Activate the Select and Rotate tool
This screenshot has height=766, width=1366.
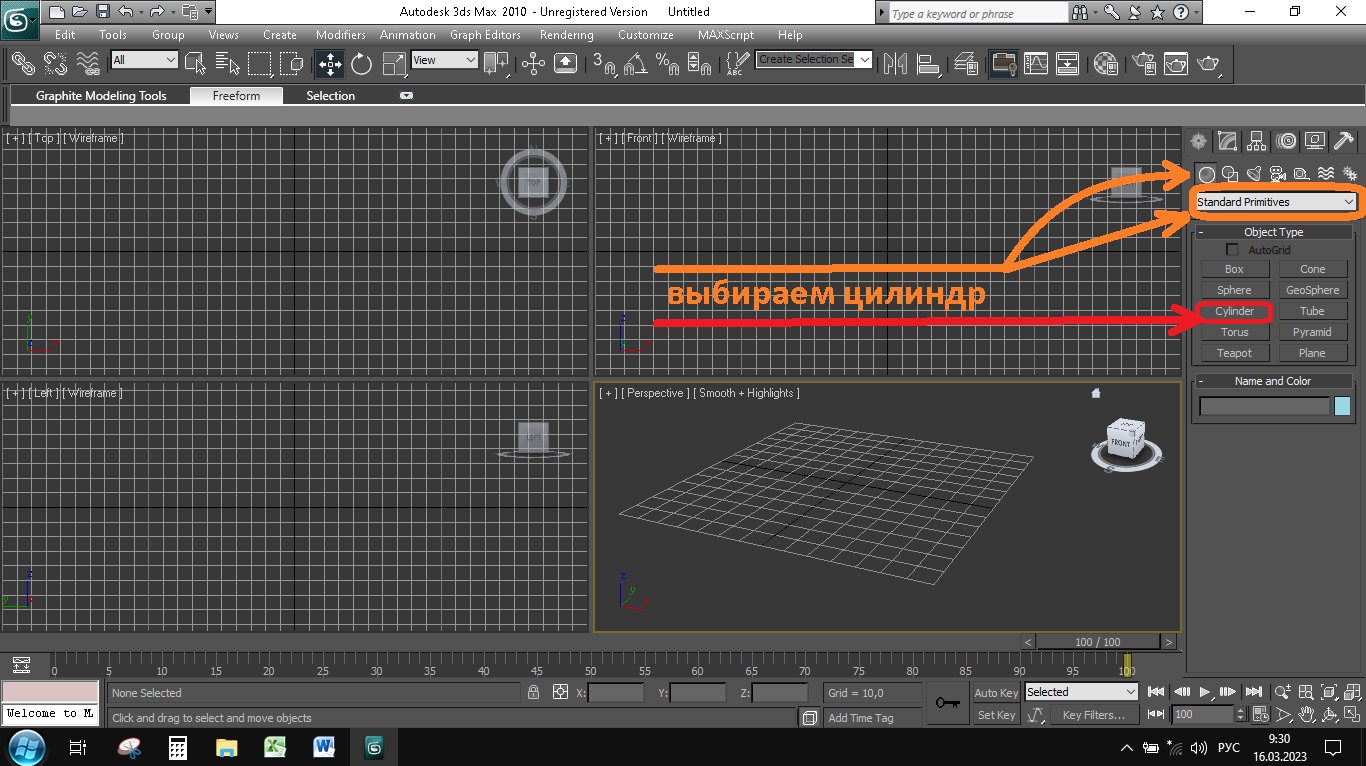[362, 63]
